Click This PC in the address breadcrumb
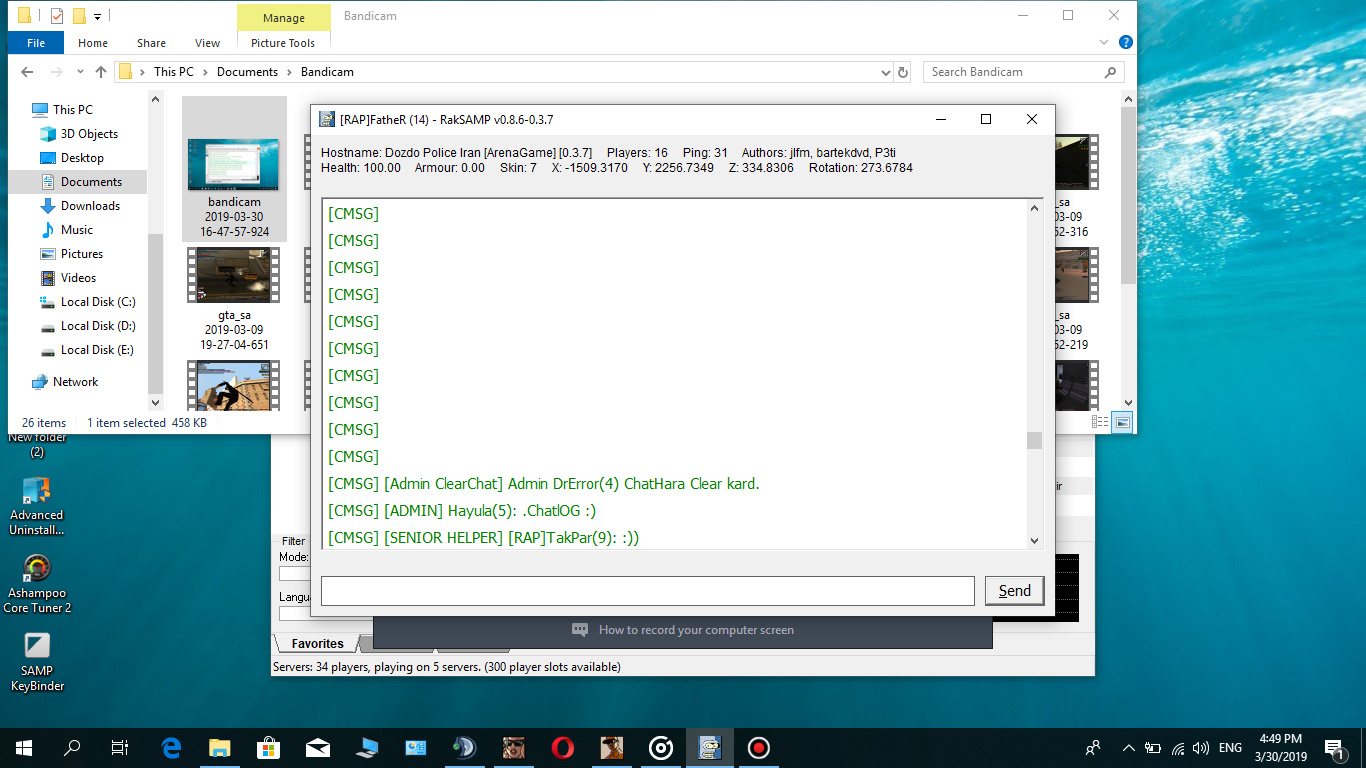This screenshot has height=768, width=1366. click(x=174, y=72)
